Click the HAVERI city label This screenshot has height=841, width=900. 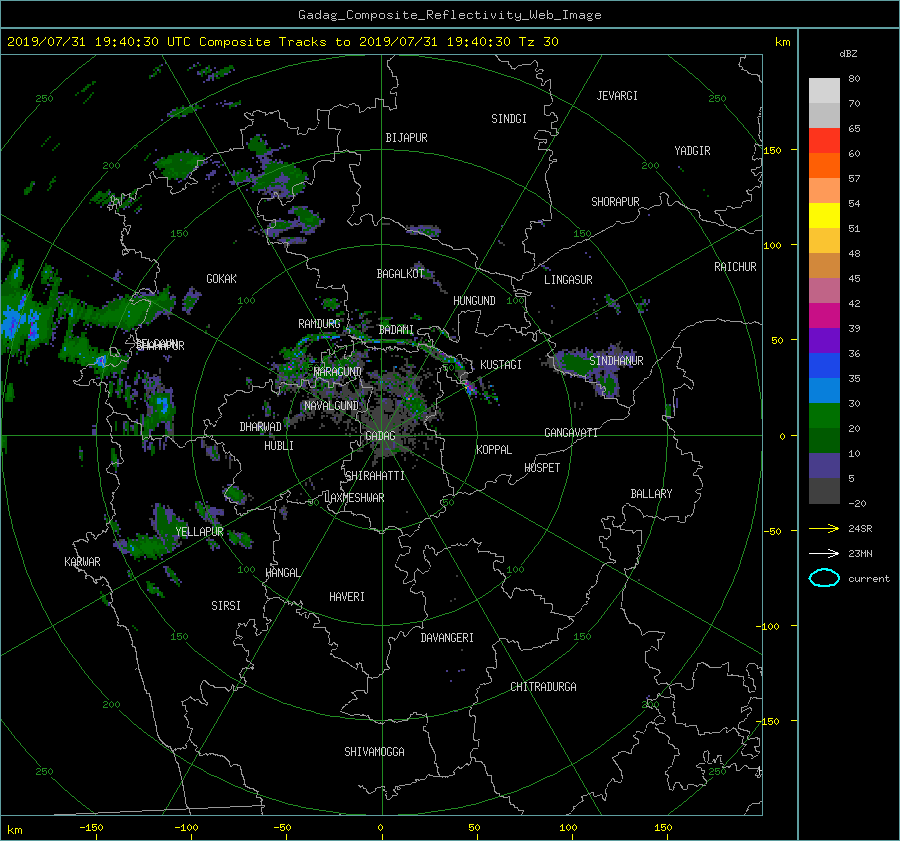[x=347, y=597]
